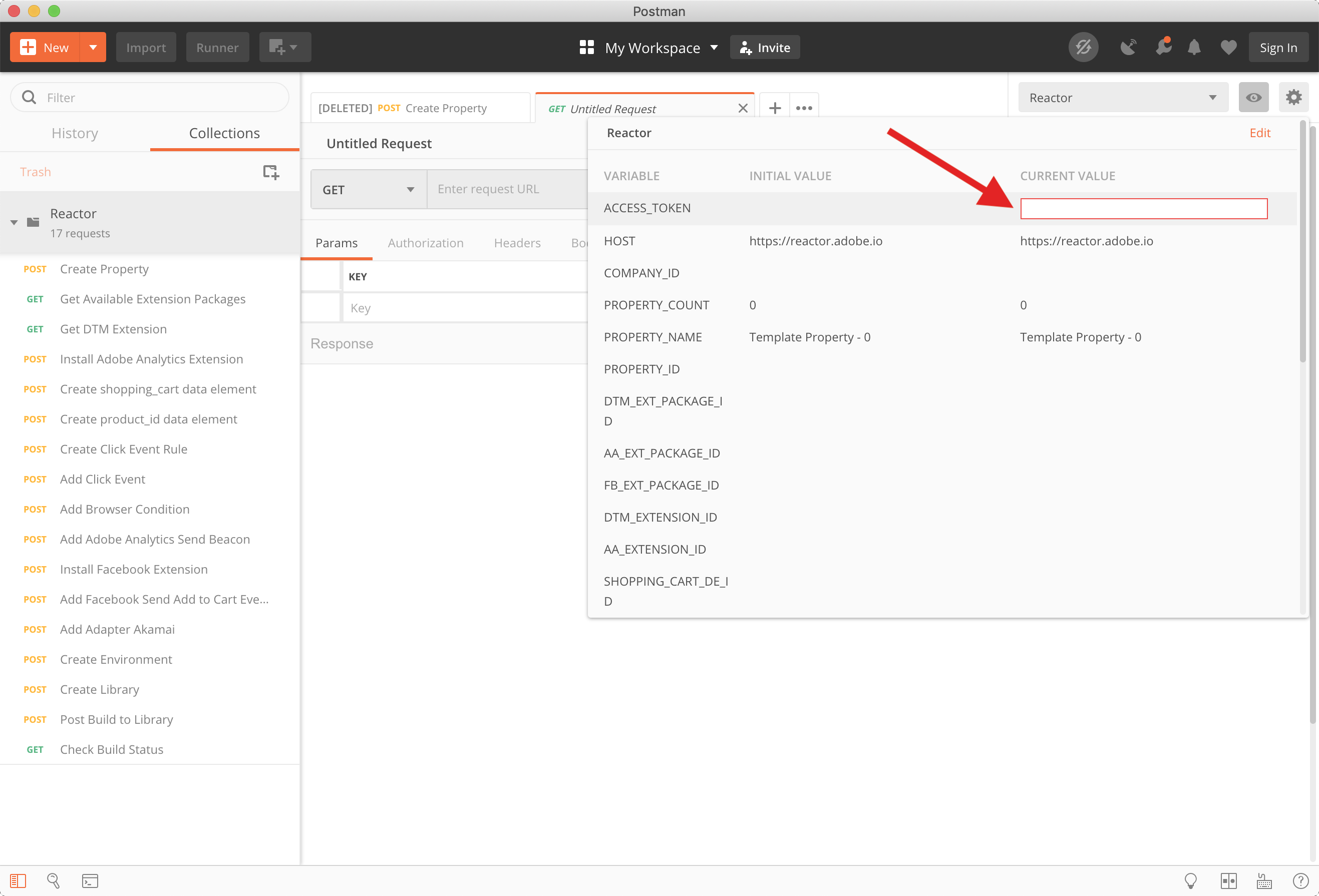Click the Interceptor icon in top bar
This screenshot has width=1319, height=896.
click(1127, 47)
